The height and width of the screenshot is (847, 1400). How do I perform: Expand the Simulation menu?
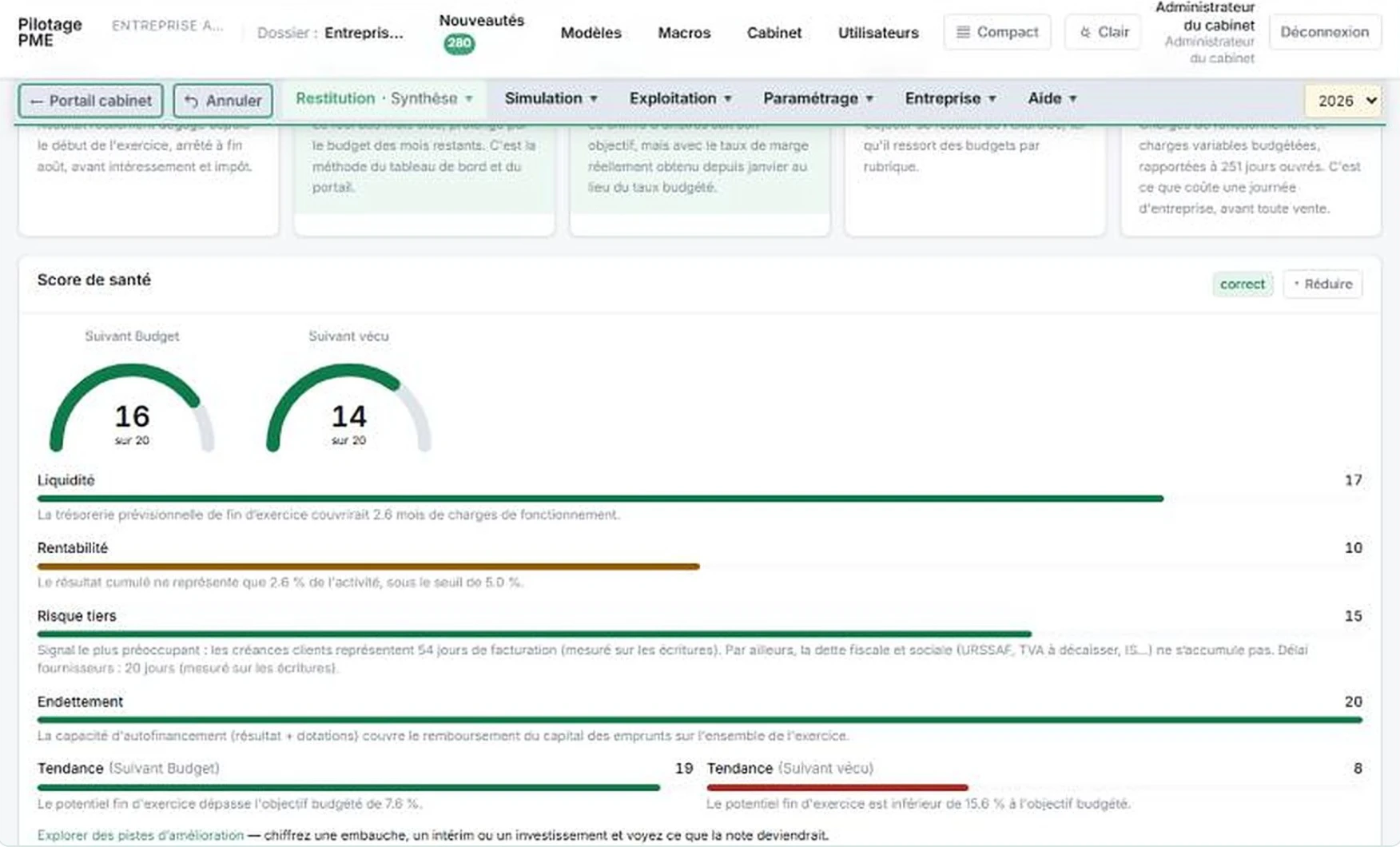[x=551, y=98]
